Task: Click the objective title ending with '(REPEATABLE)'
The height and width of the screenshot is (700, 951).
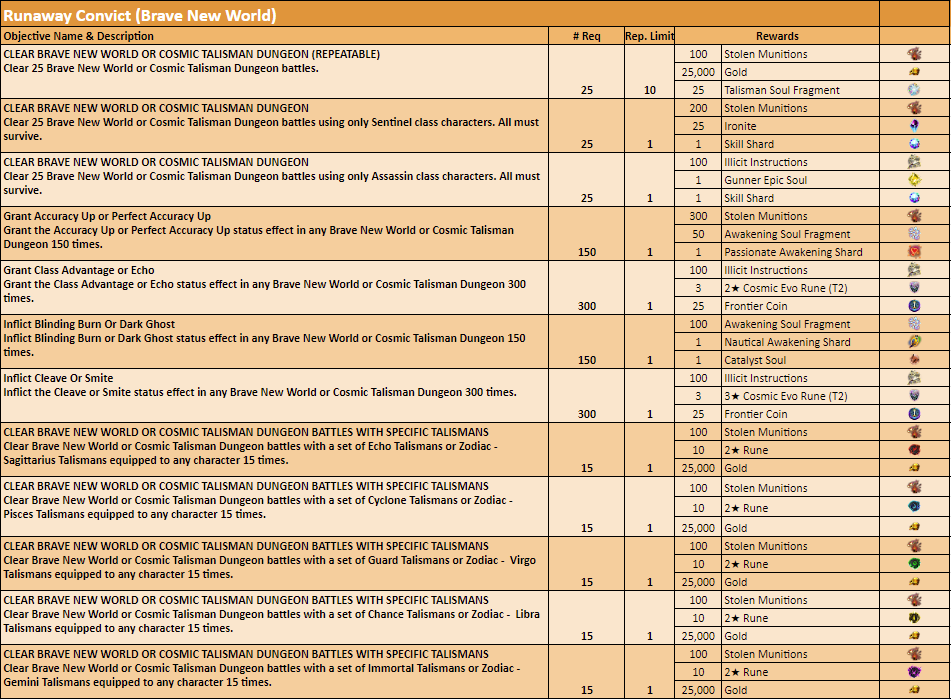Action: 192,54
